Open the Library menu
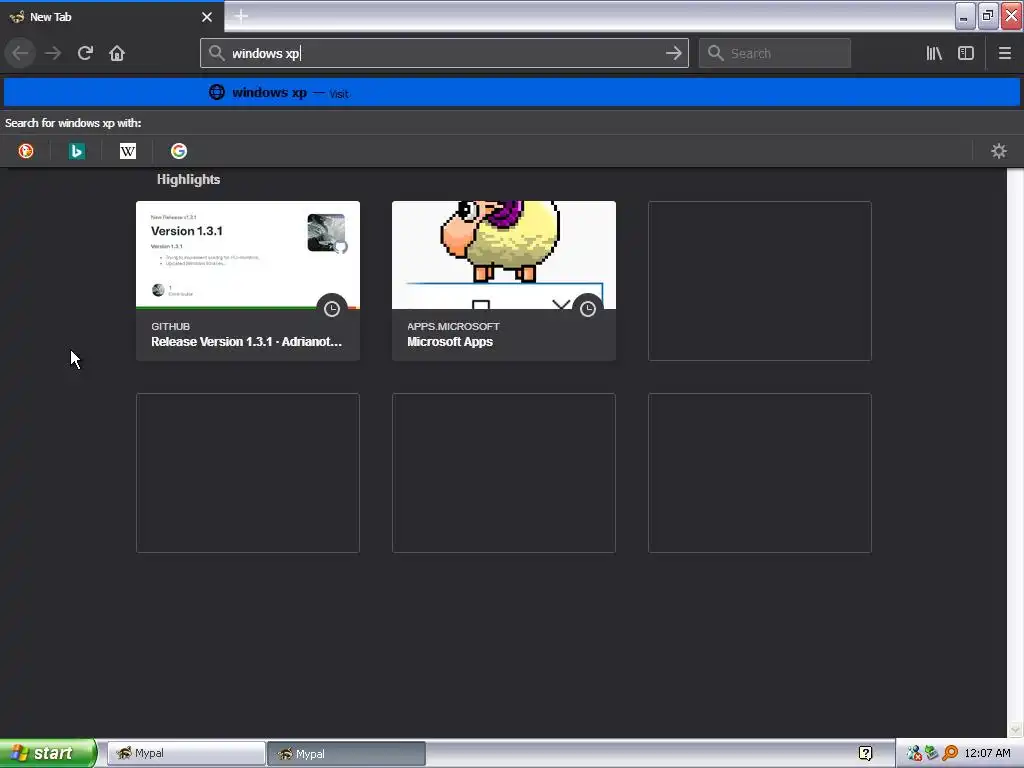Image resolution: width=1024 pixels, height=768 pixels. (934, 53)
